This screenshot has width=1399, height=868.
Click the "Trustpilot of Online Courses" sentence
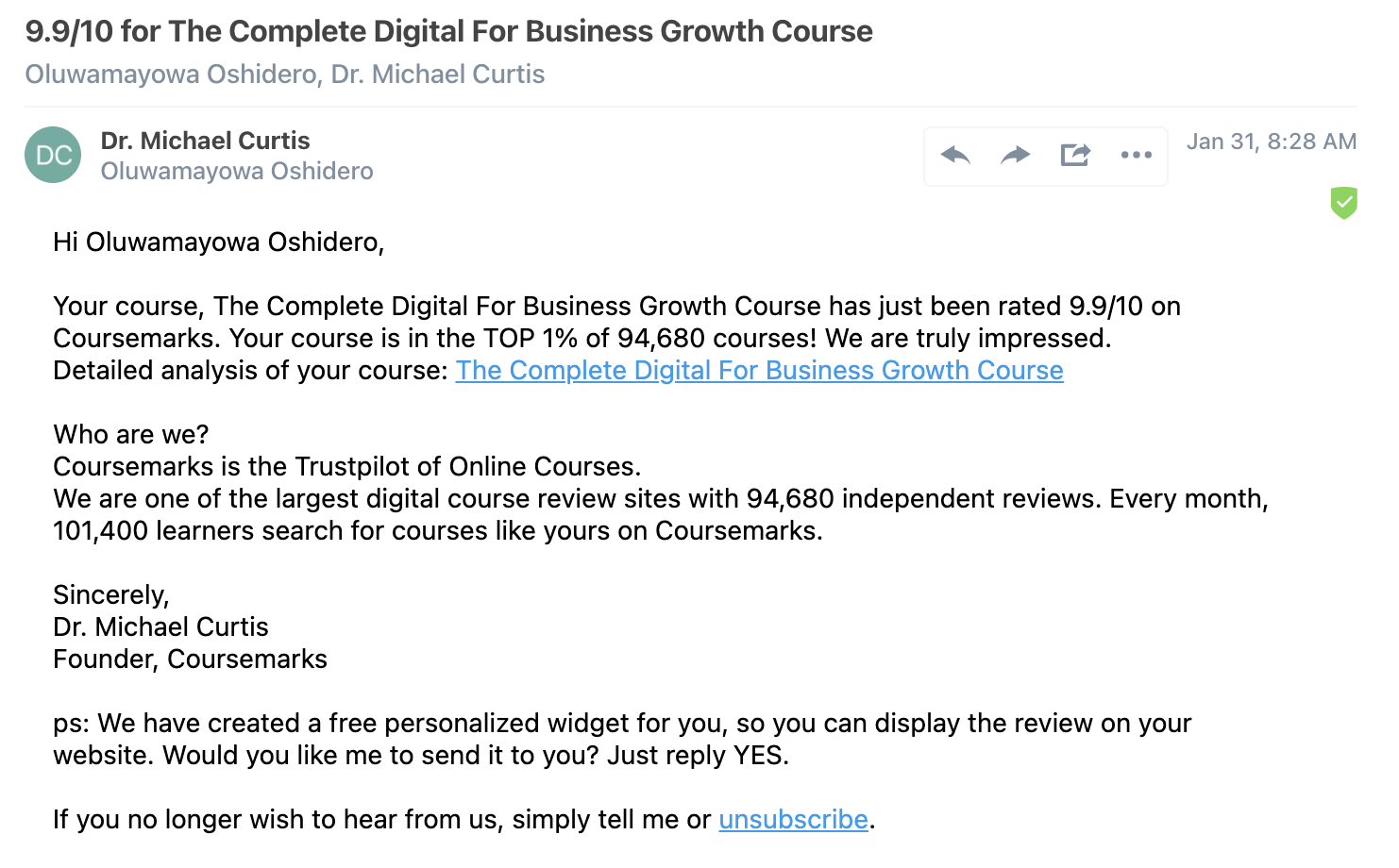[346, 467]
